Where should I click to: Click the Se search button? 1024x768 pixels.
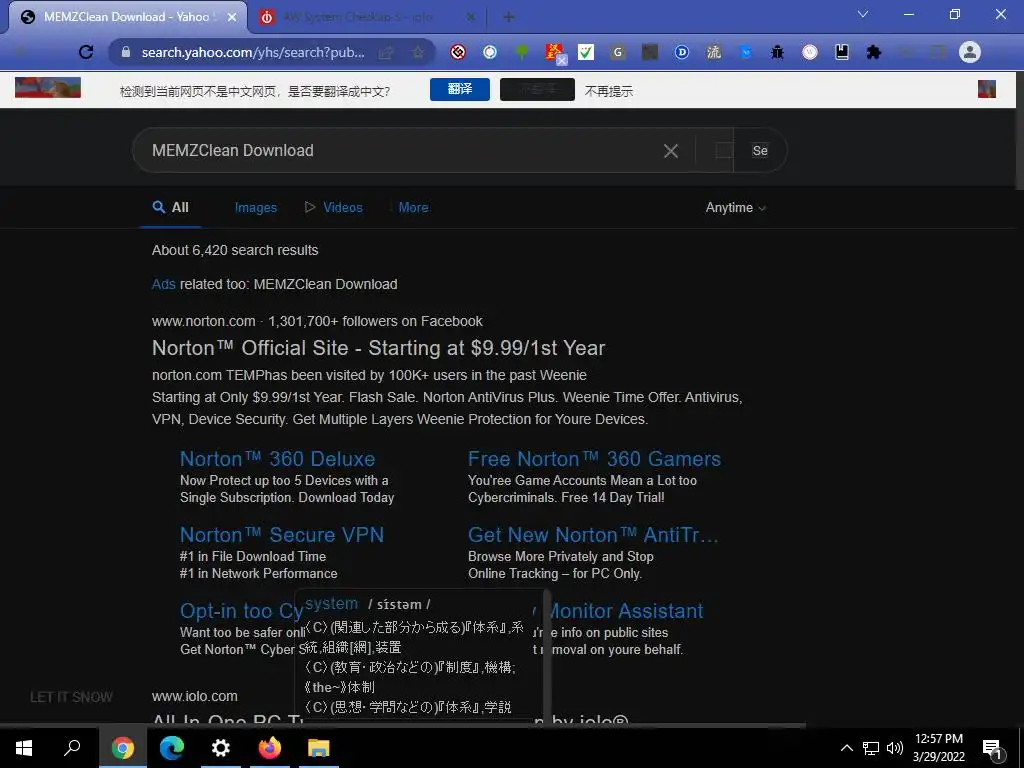click(x=760, y=150)
